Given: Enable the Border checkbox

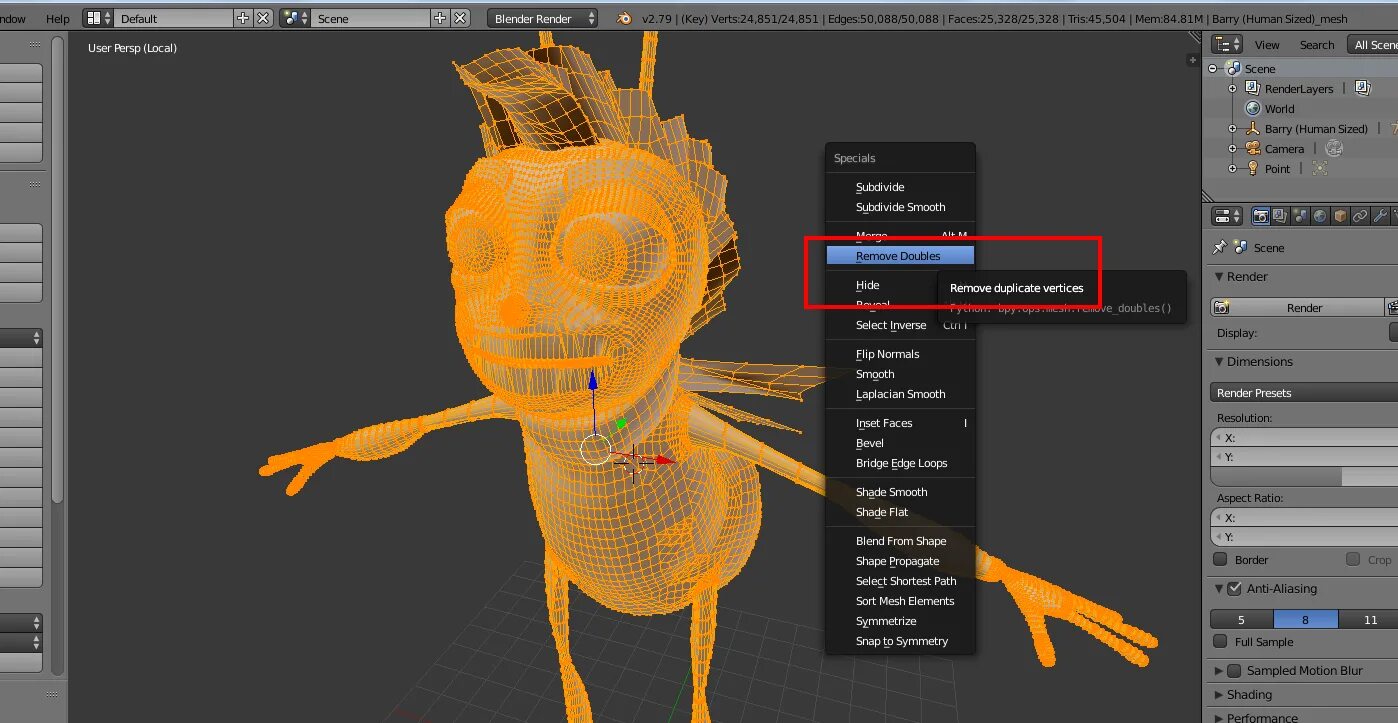Looking at the screenshot, I should (x=1220, y=559).
